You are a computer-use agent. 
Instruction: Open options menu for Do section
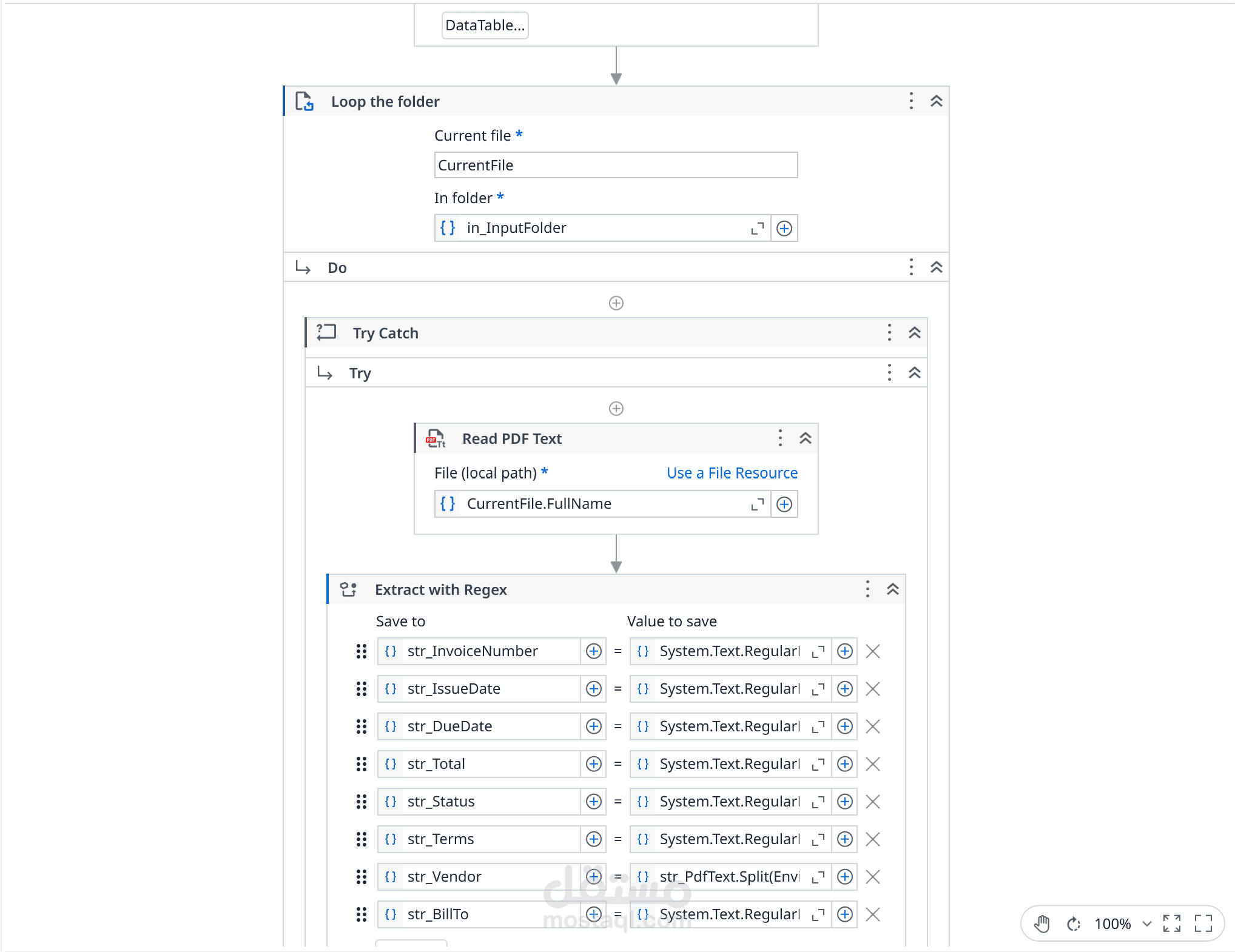(x=911, y=267)
